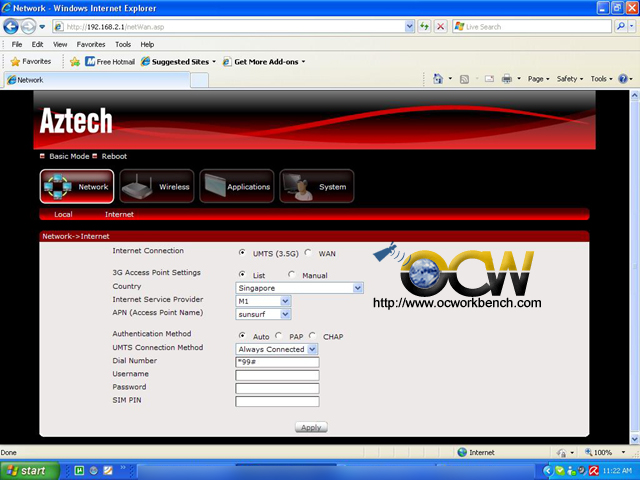Viewport: 640px width, 480px height.
Task: Select PAP authentication method
Action: click(278, 336)
